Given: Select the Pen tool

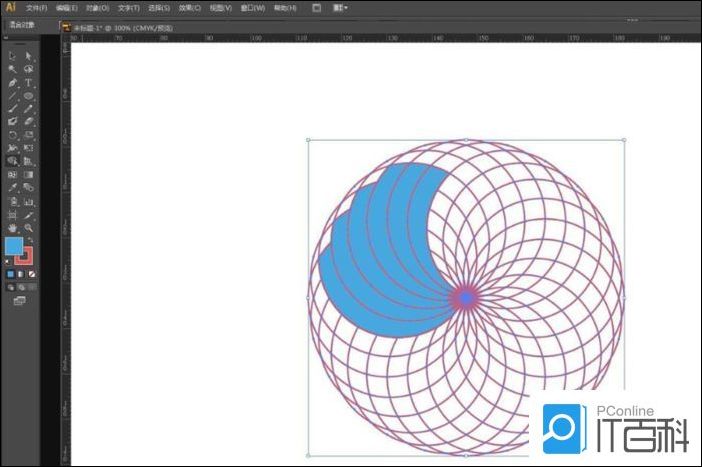Looking at the screenshot, I should click(x=12, y=83).
